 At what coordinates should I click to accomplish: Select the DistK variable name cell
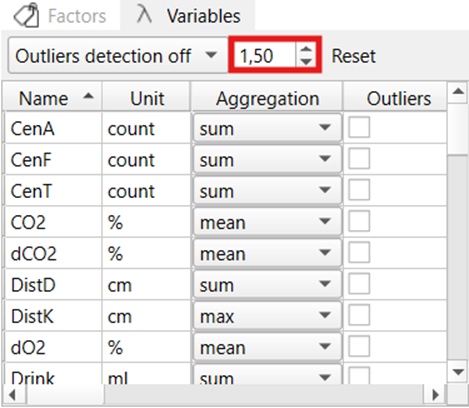click(x=53, y=316)
